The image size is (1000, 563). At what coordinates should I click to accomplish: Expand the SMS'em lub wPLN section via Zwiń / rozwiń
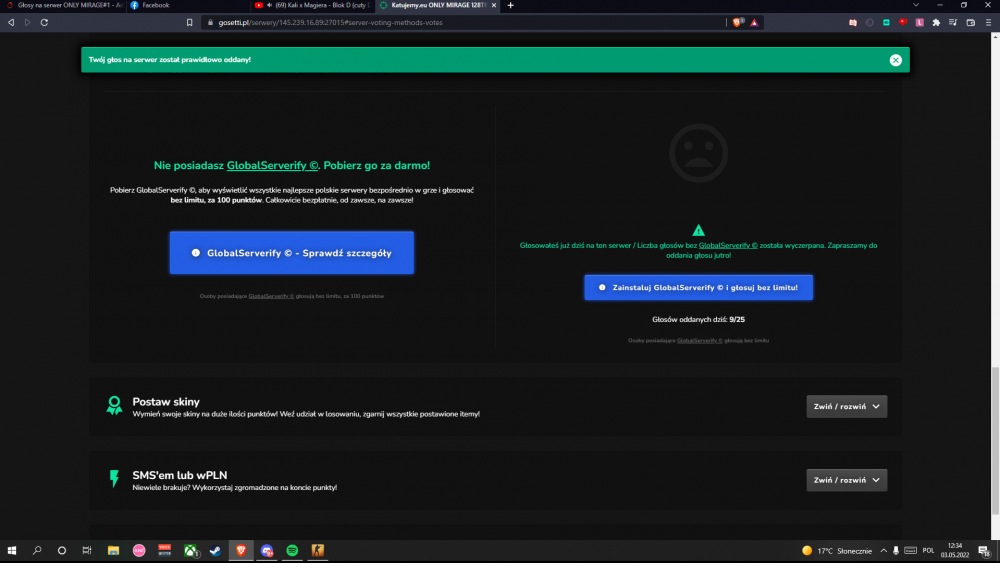click(846, 480)
